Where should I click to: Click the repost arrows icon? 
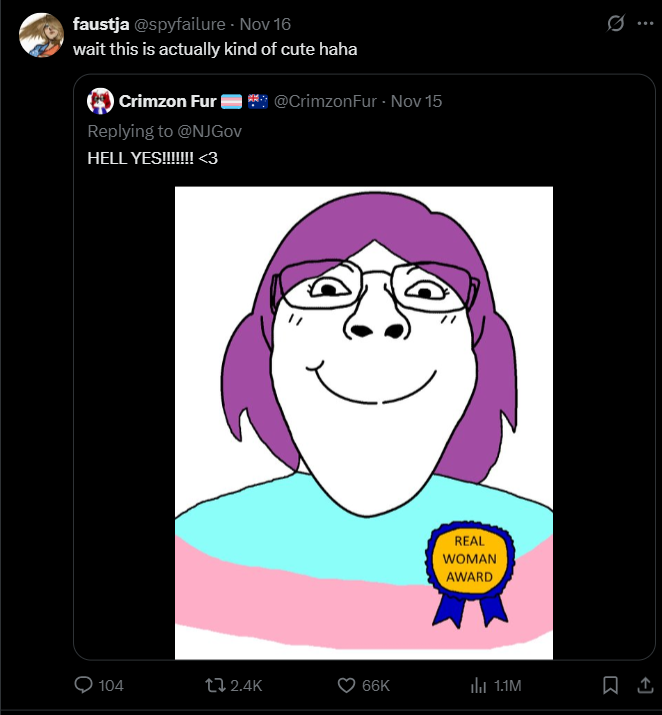point(211,685)
